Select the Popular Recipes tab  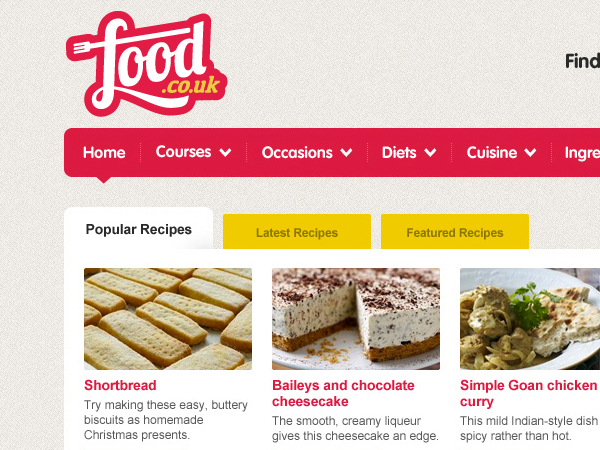coord(139,229)
